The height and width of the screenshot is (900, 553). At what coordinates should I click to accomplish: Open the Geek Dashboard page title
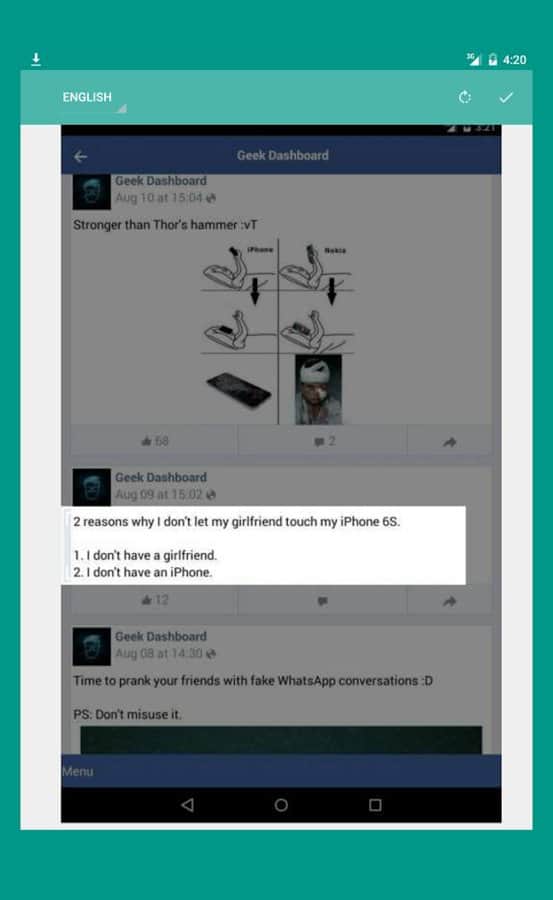click(283, 156)
